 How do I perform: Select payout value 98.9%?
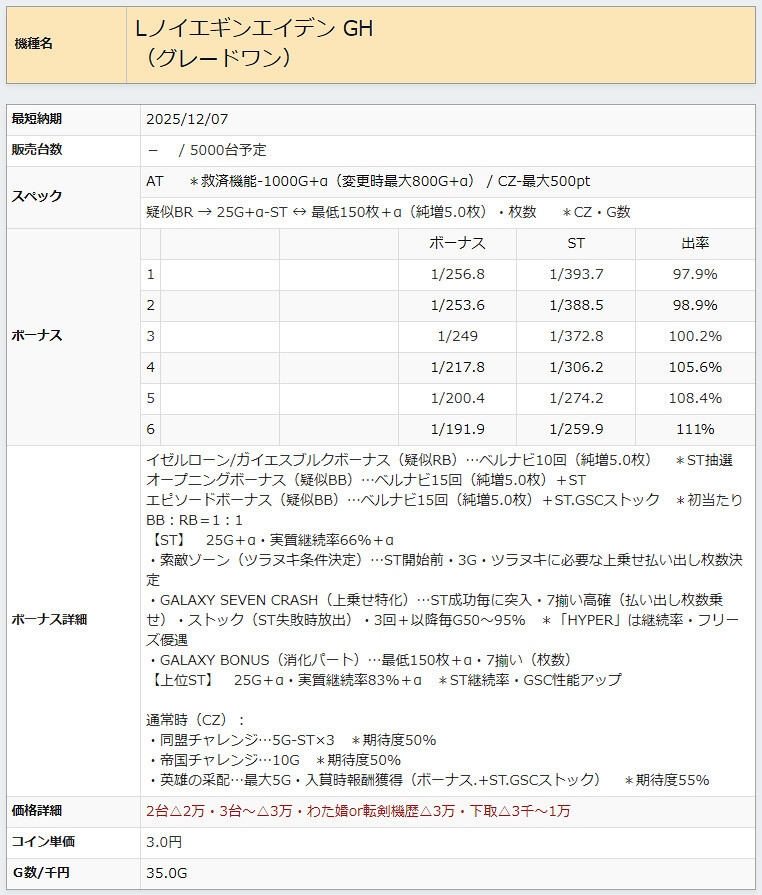click(x=695, y=305)
